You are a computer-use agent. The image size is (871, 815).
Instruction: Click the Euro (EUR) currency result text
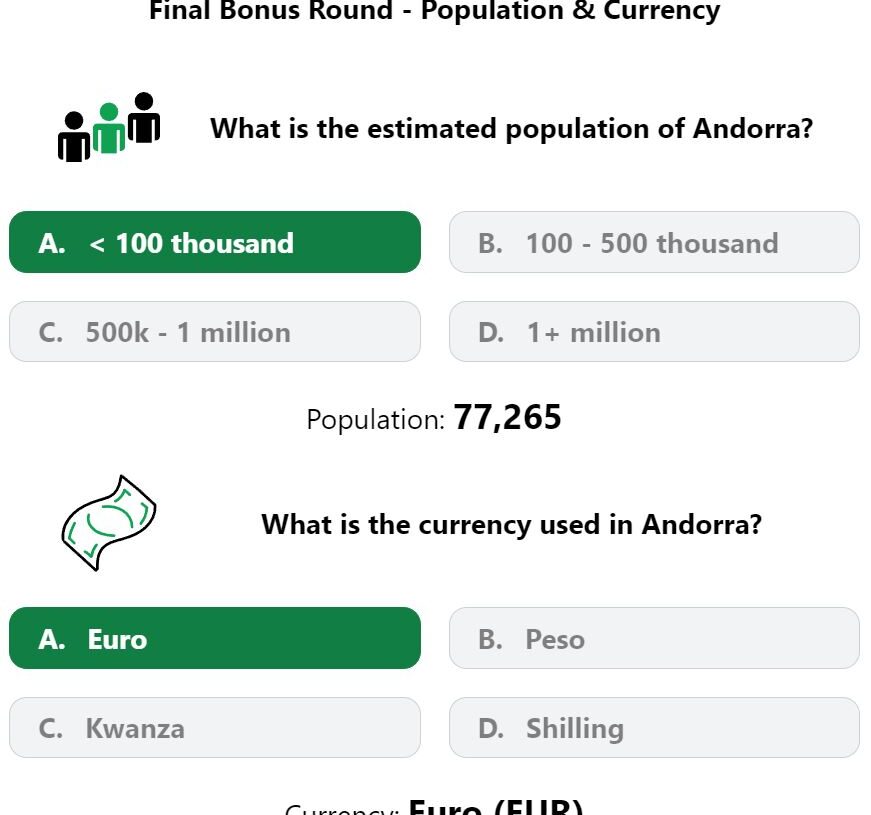(x=495, y=807)
